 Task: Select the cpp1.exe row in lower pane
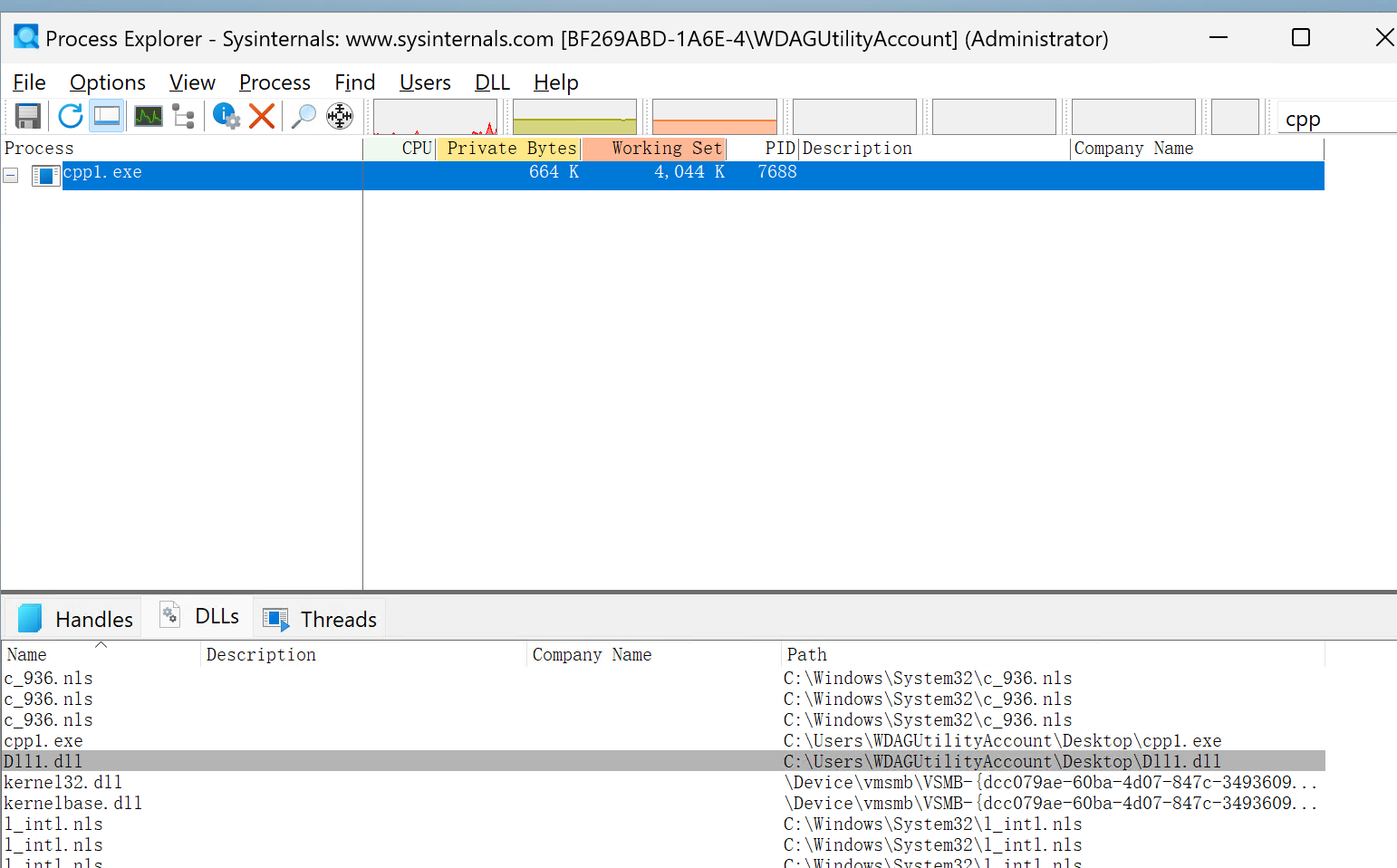pos(663,740)
